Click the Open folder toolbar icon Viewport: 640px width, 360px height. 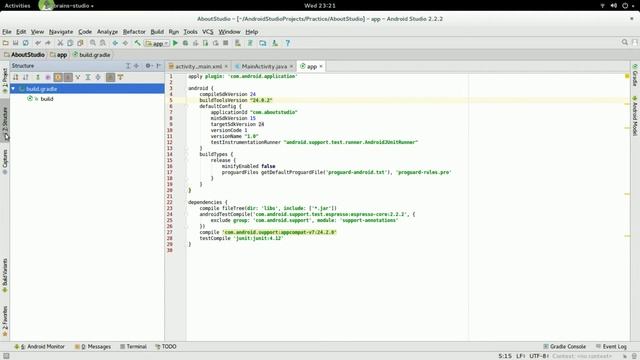(x=5, y=43)
